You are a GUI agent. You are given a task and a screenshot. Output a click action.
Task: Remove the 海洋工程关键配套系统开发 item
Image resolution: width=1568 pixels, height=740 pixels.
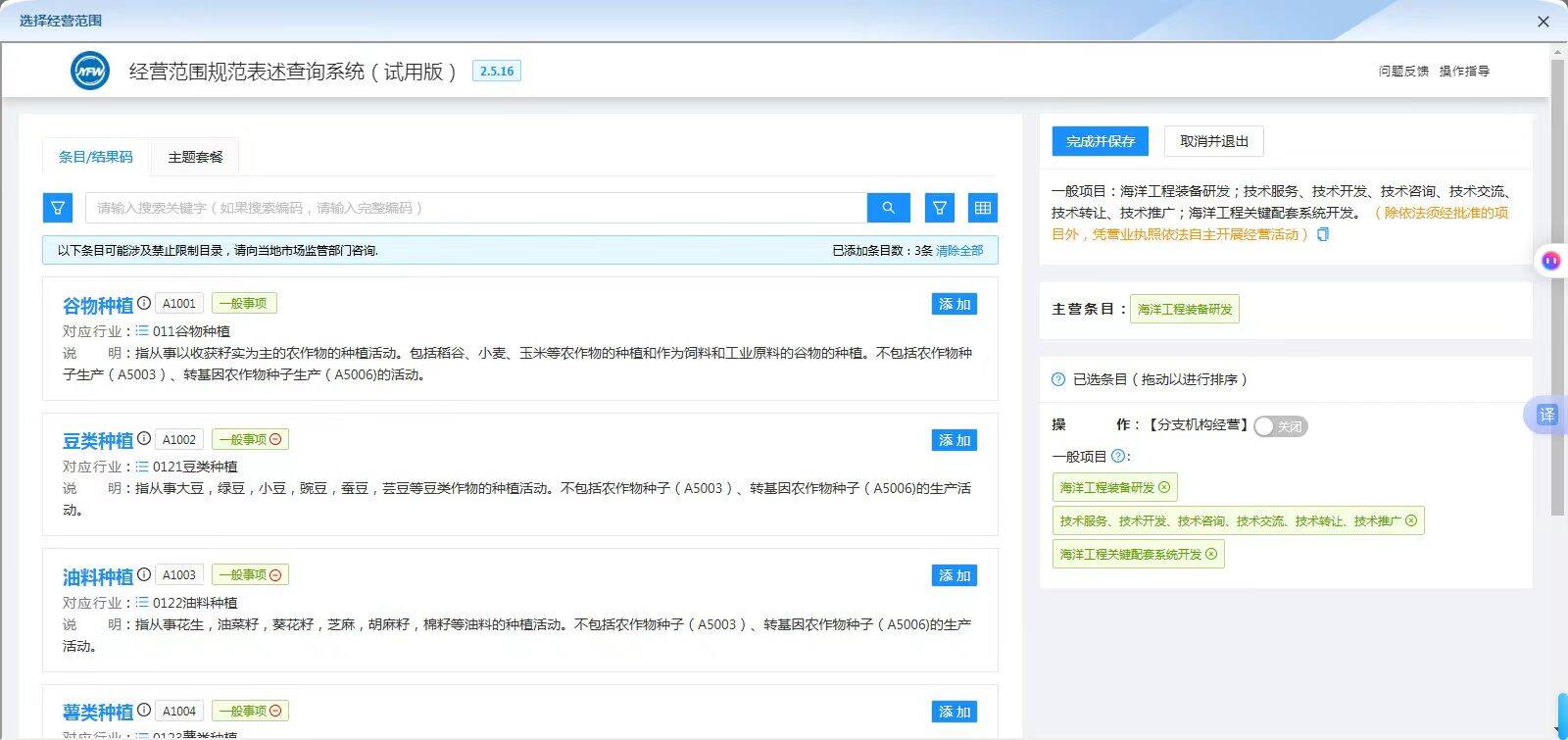[x=1211, y=554]
